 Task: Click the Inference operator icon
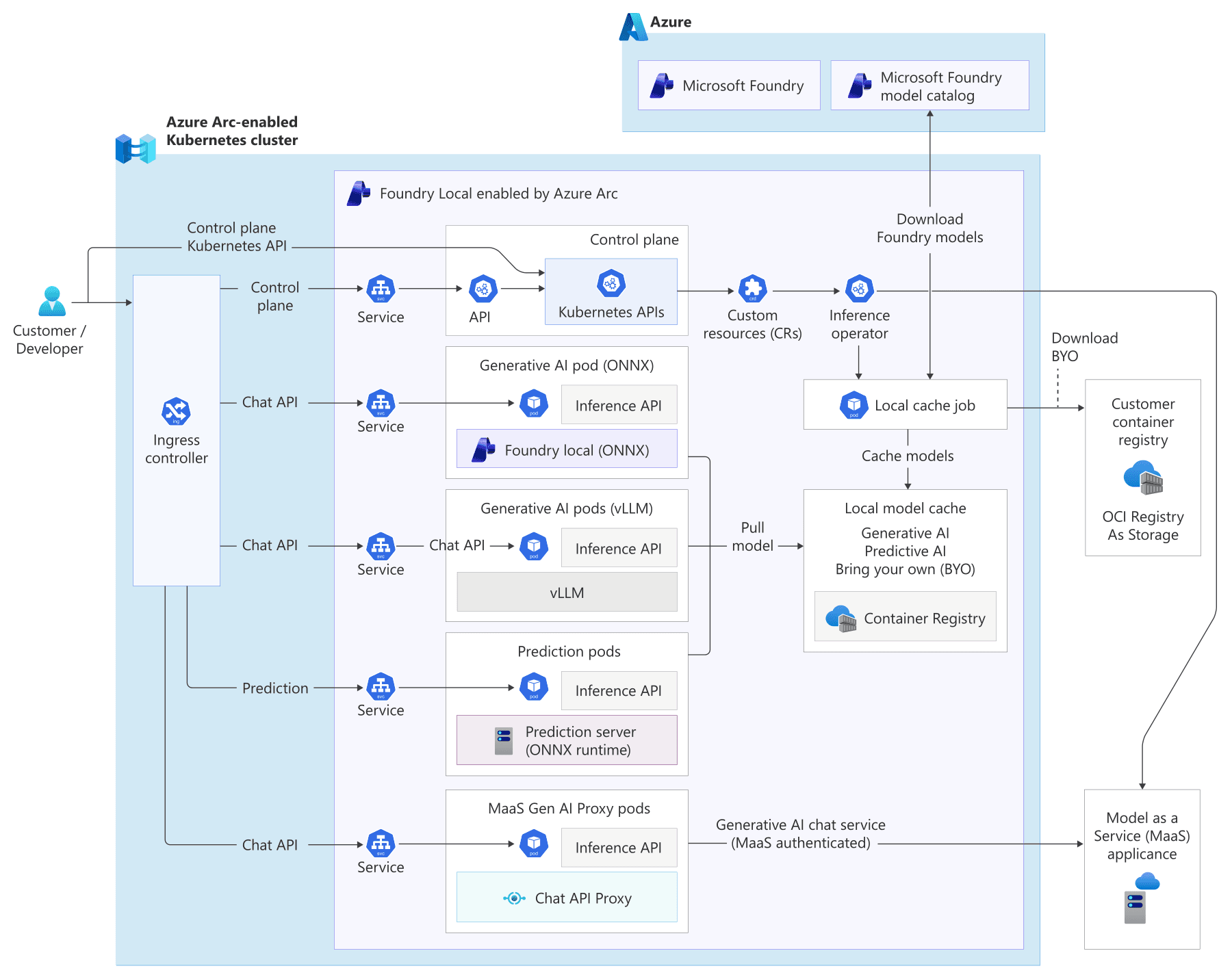(x=859, y=289)
